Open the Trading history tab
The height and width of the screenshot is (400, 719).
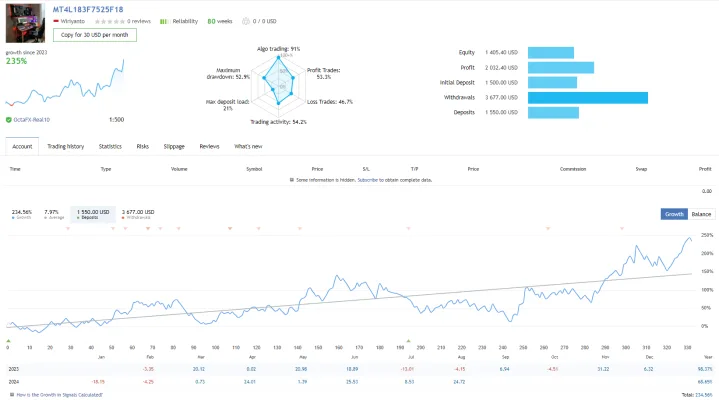[x=66, y=146]
